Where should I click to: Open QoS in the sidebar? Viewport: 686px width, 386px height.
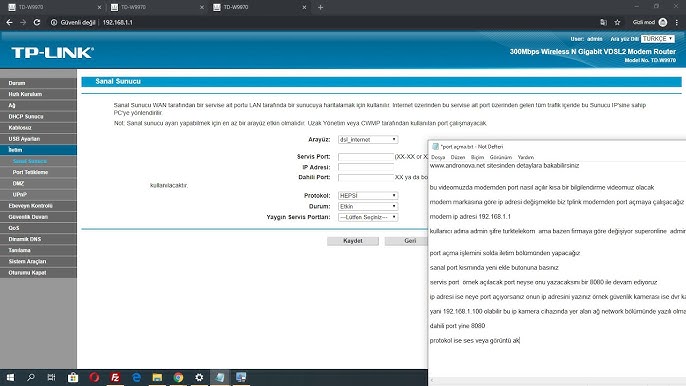point(38,228)
